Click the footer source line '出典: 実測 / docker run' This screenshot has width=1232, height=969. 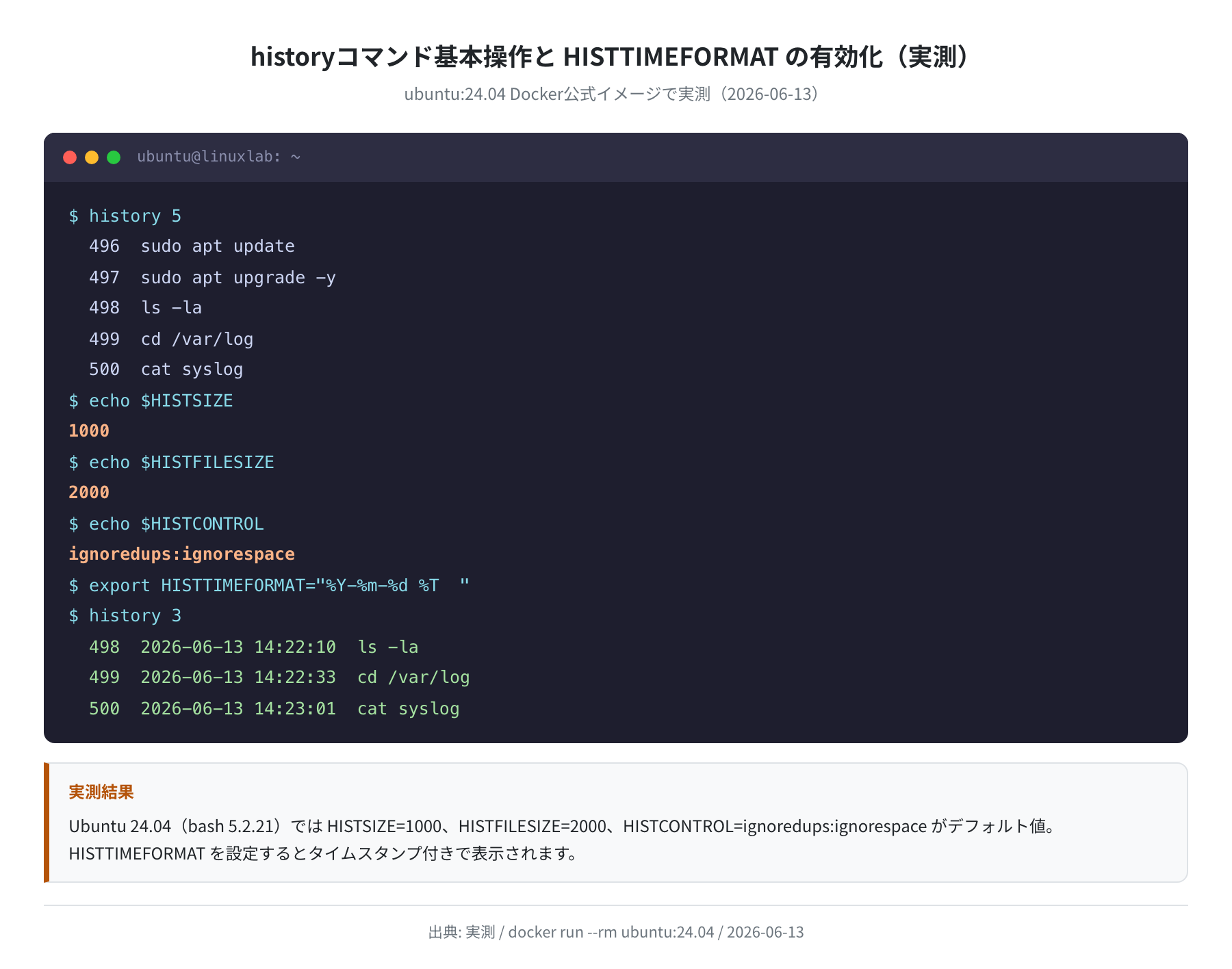click(616, 932)
